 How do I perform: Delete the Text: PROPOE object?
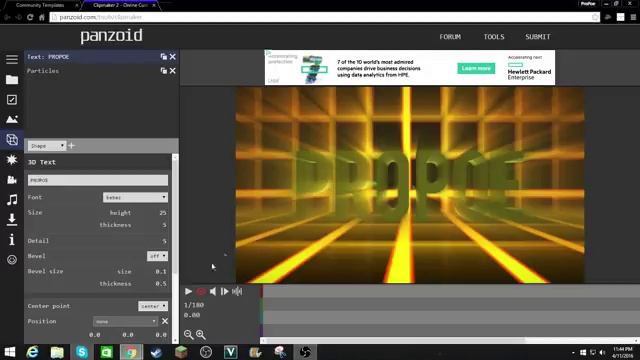coord(173,57)
